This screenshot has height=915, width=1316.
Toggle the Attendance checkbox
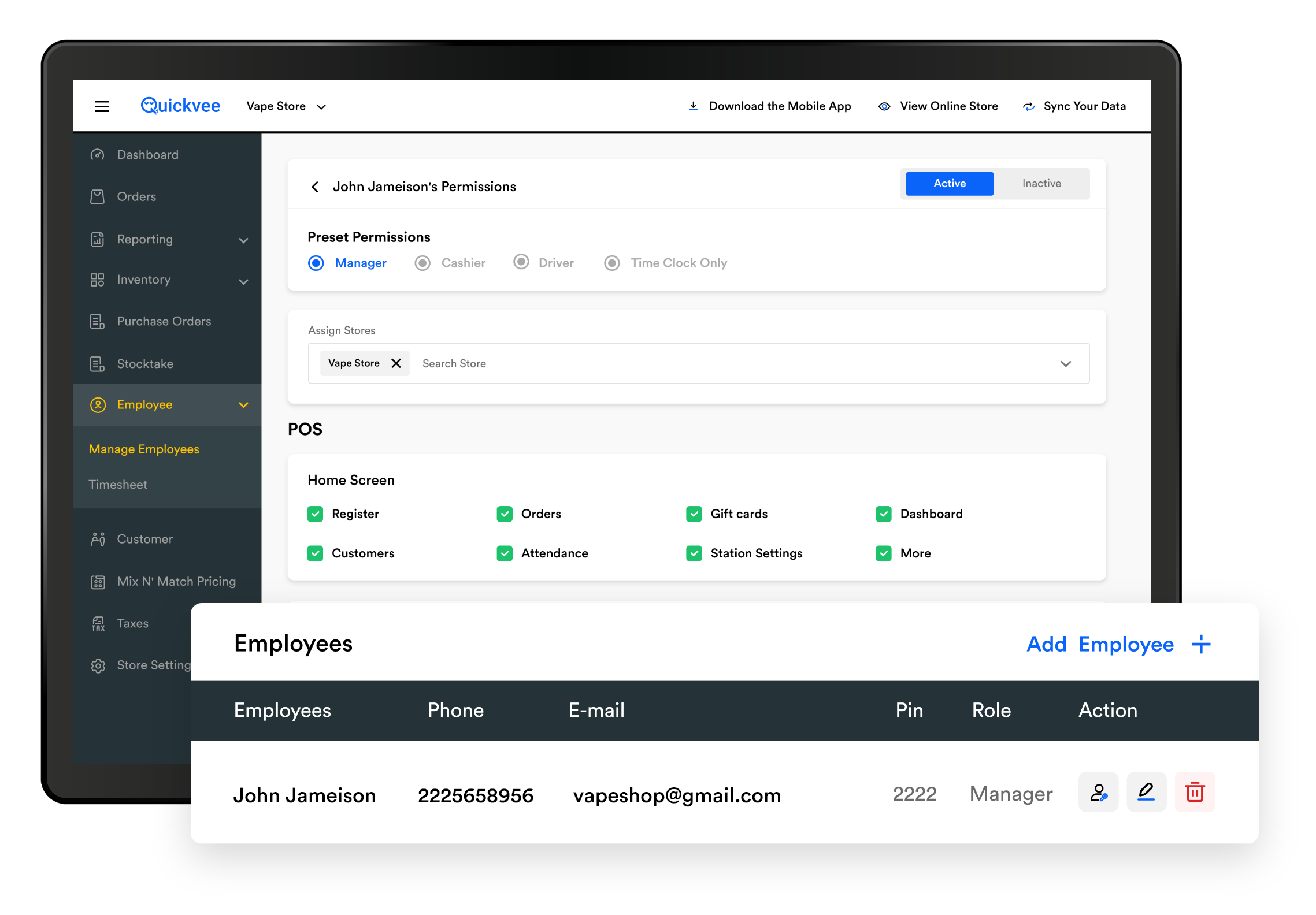[x=505, y=553]
